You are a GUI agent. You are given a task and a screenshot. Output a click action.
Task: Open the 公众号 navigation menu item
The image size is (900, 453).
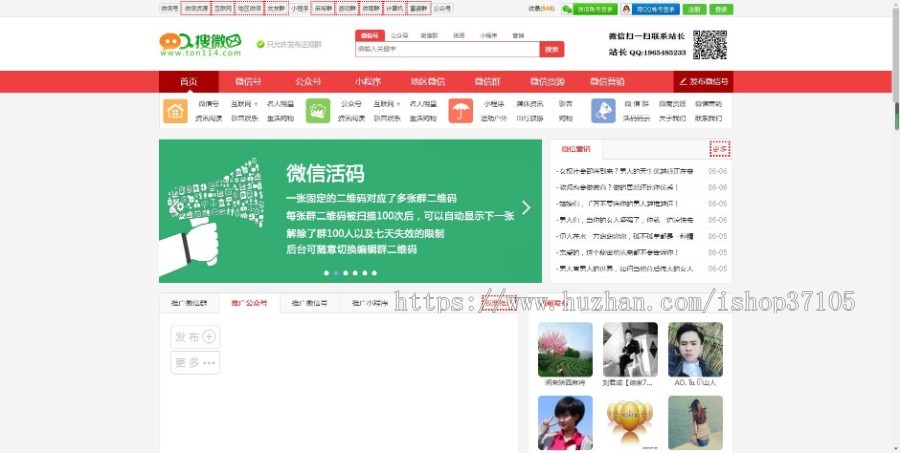(308, 82)
